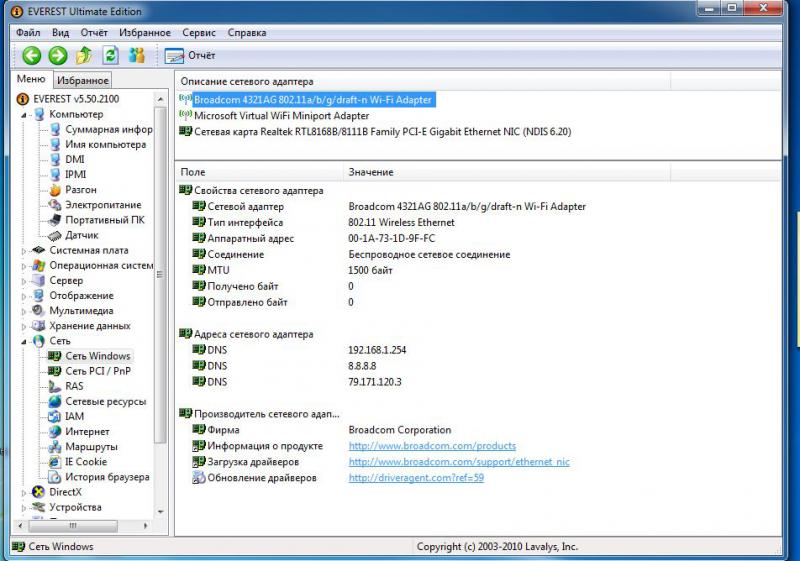Open the Избранное menu in the menu bar
Screen dimensions: 800x561
(x=145, y=33)
